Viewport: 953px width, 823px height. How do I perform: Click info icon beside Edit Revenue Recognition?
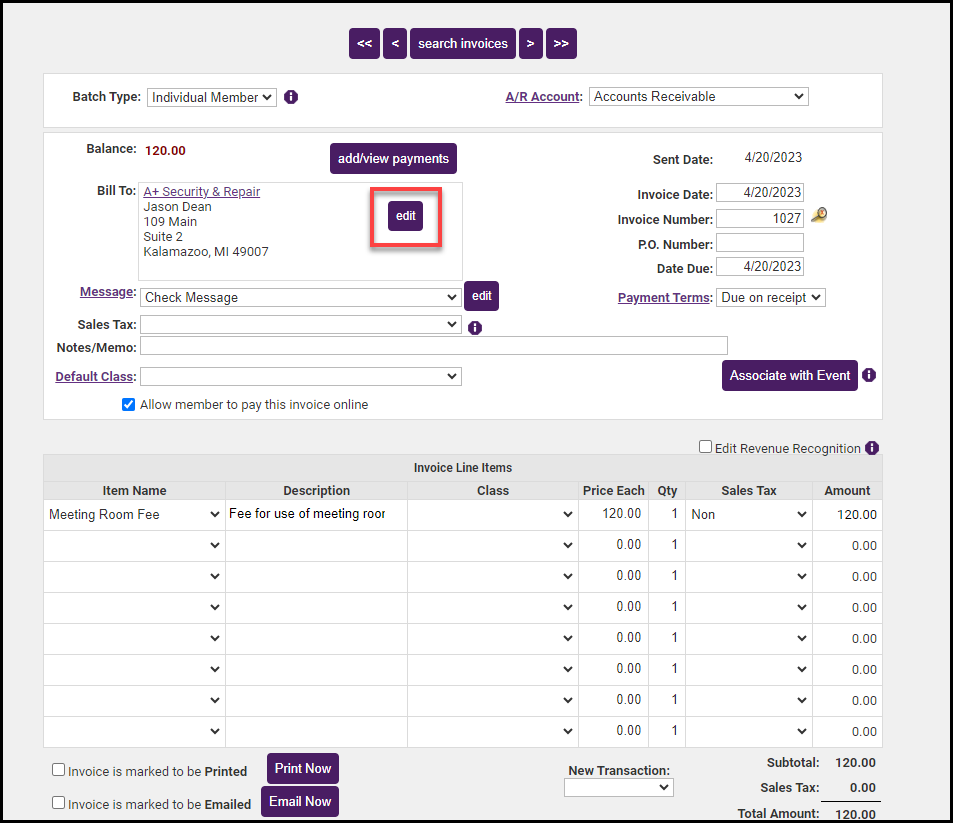(x=872, y=448)
